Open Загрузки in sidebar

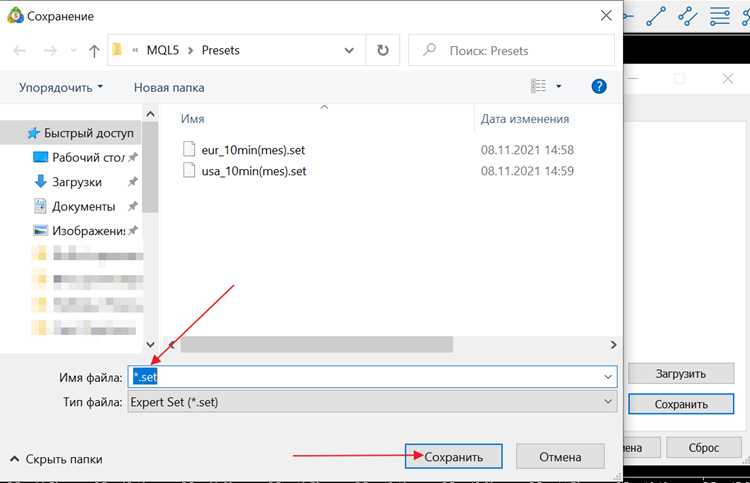click(85, 182)
